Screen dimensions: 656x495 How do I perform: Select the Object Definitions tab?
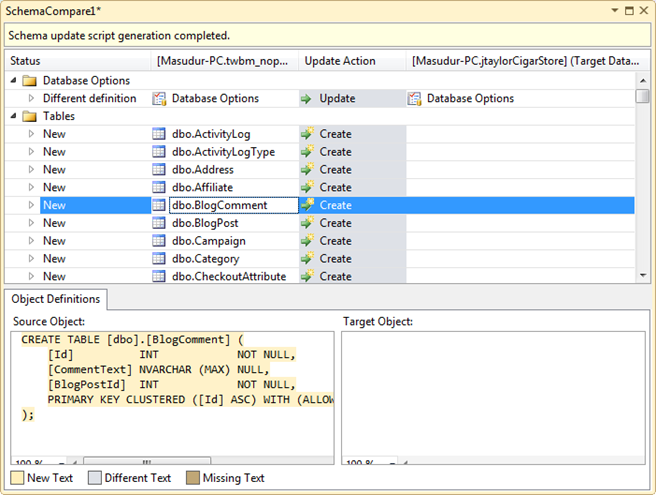56,299
